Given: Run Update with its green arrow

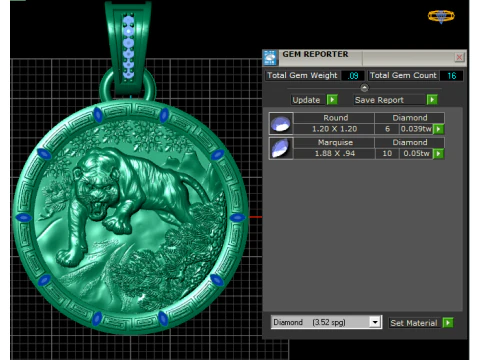Looking at the screenshot, I should pos(332,100).
